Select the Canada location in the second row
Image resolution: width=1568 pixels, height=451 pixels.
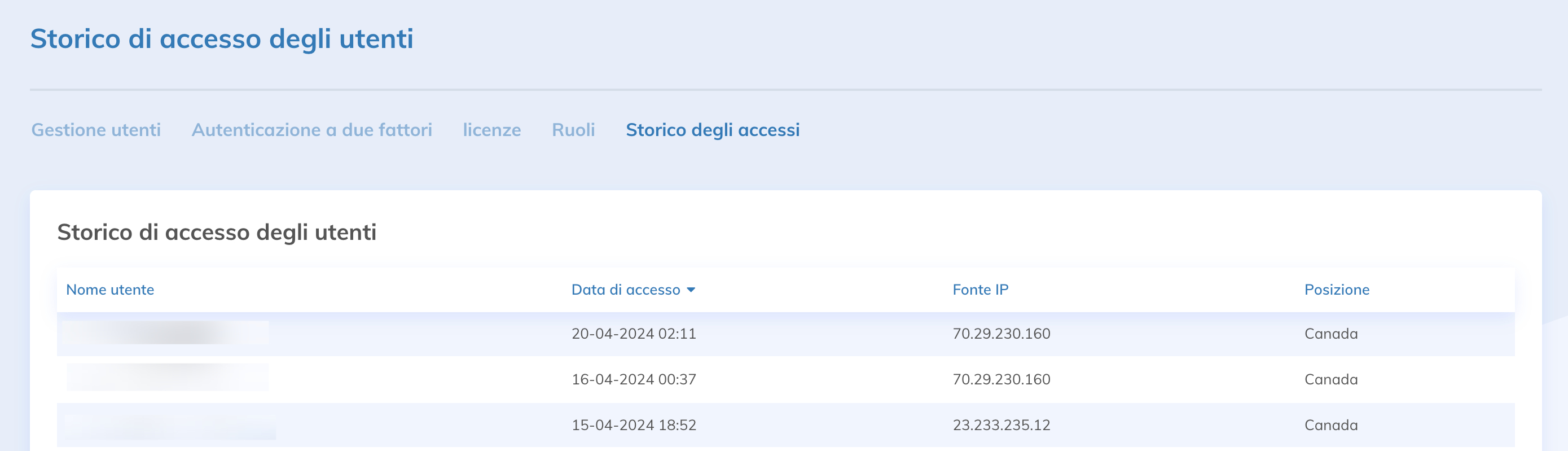point(1330,379)
